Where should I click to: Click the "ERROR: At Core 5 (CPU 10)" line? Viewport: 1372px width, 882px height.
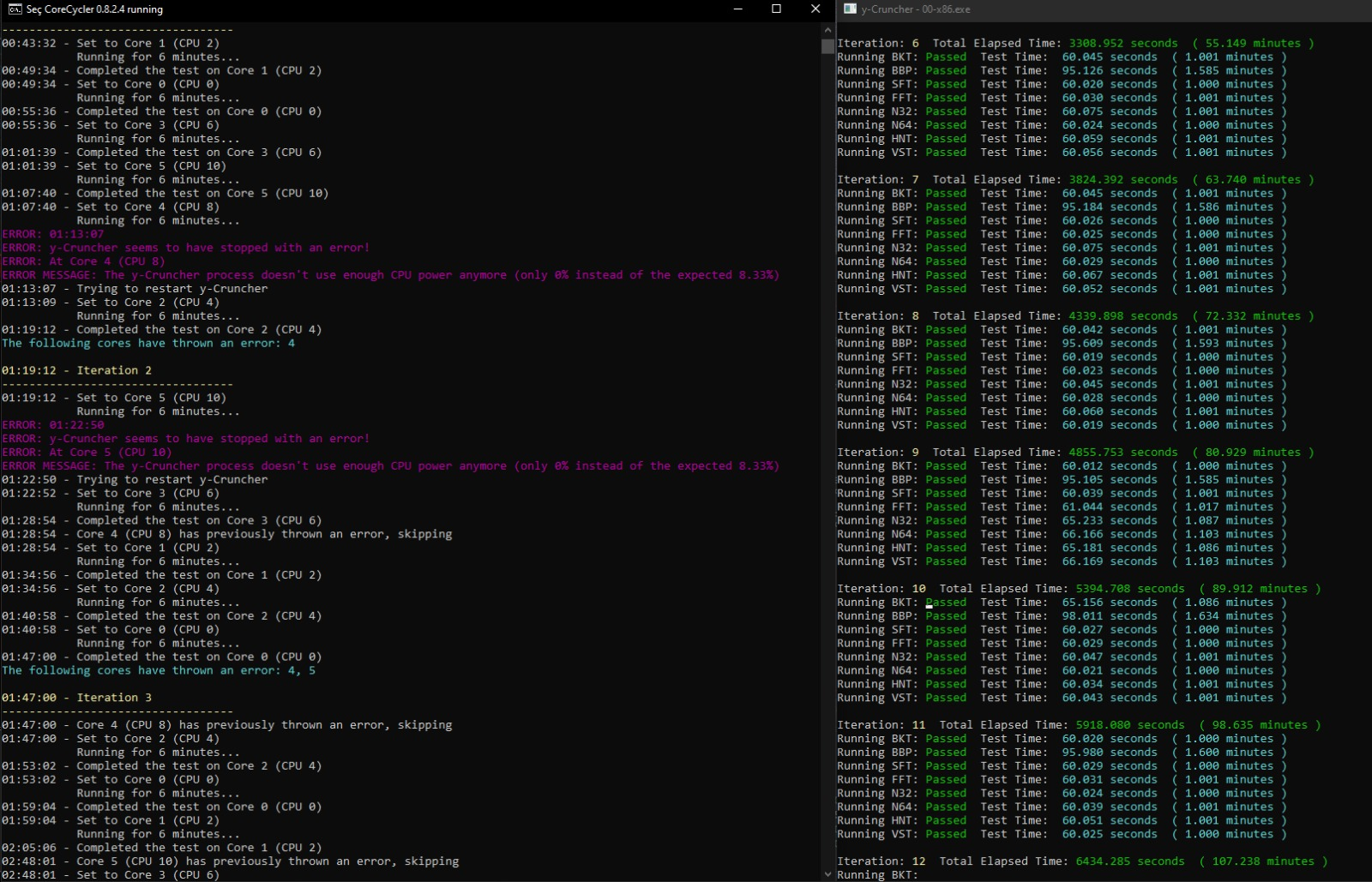87,453
